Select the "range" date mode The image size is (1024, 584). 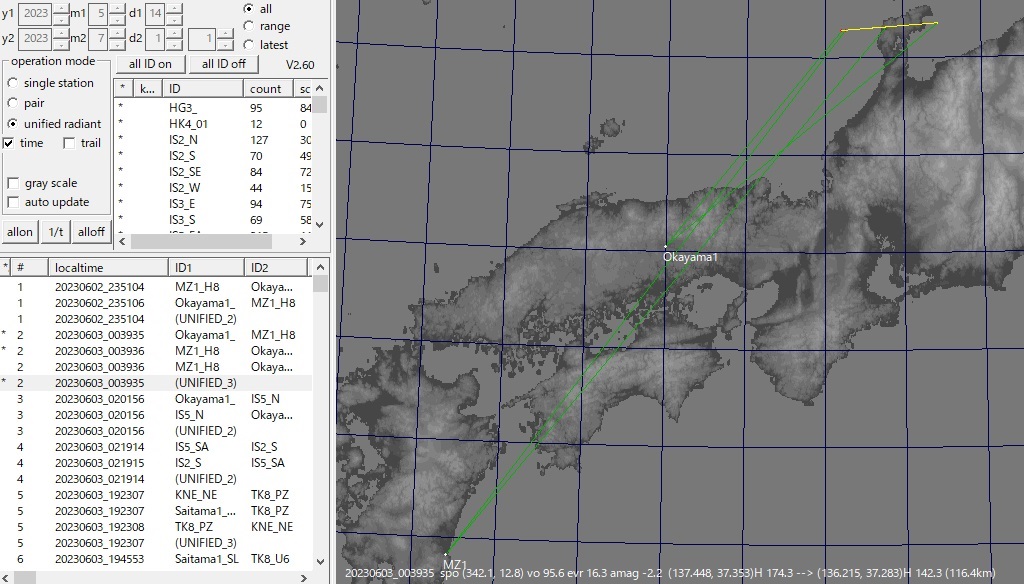click(249, 27)
